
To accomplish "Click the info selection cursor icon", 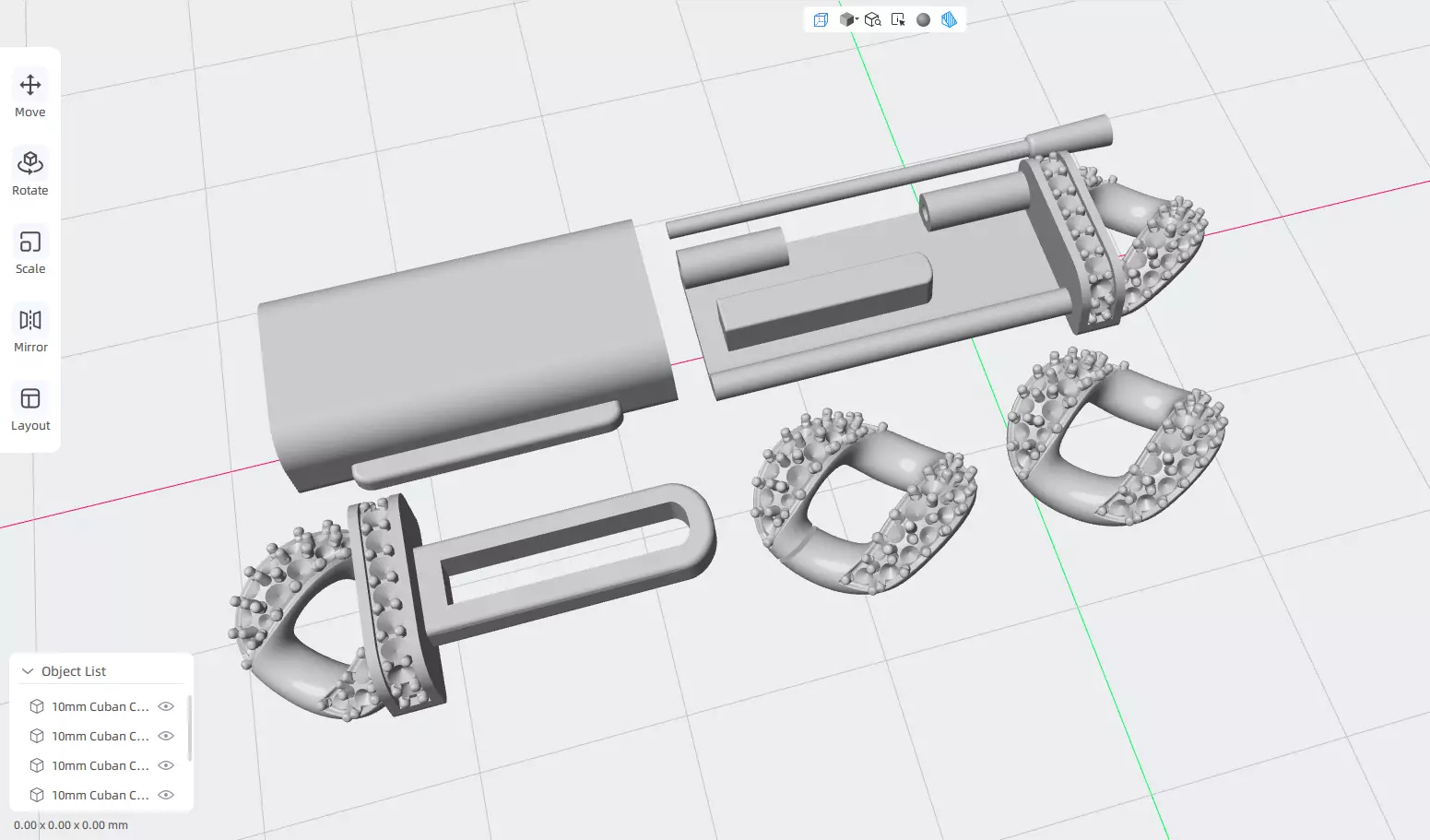I will pos(898,19).
